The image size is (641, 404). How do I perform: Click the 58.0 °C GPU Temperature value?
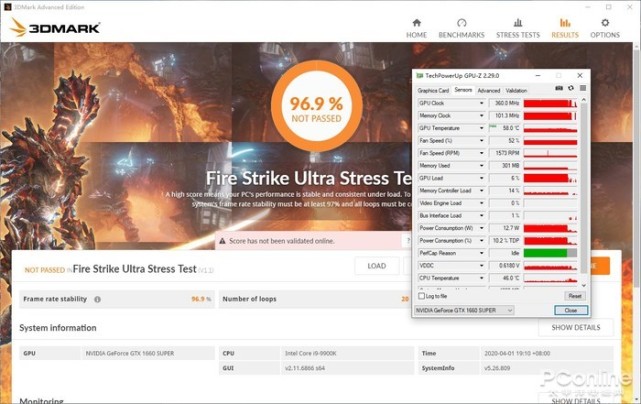(505, 128)
